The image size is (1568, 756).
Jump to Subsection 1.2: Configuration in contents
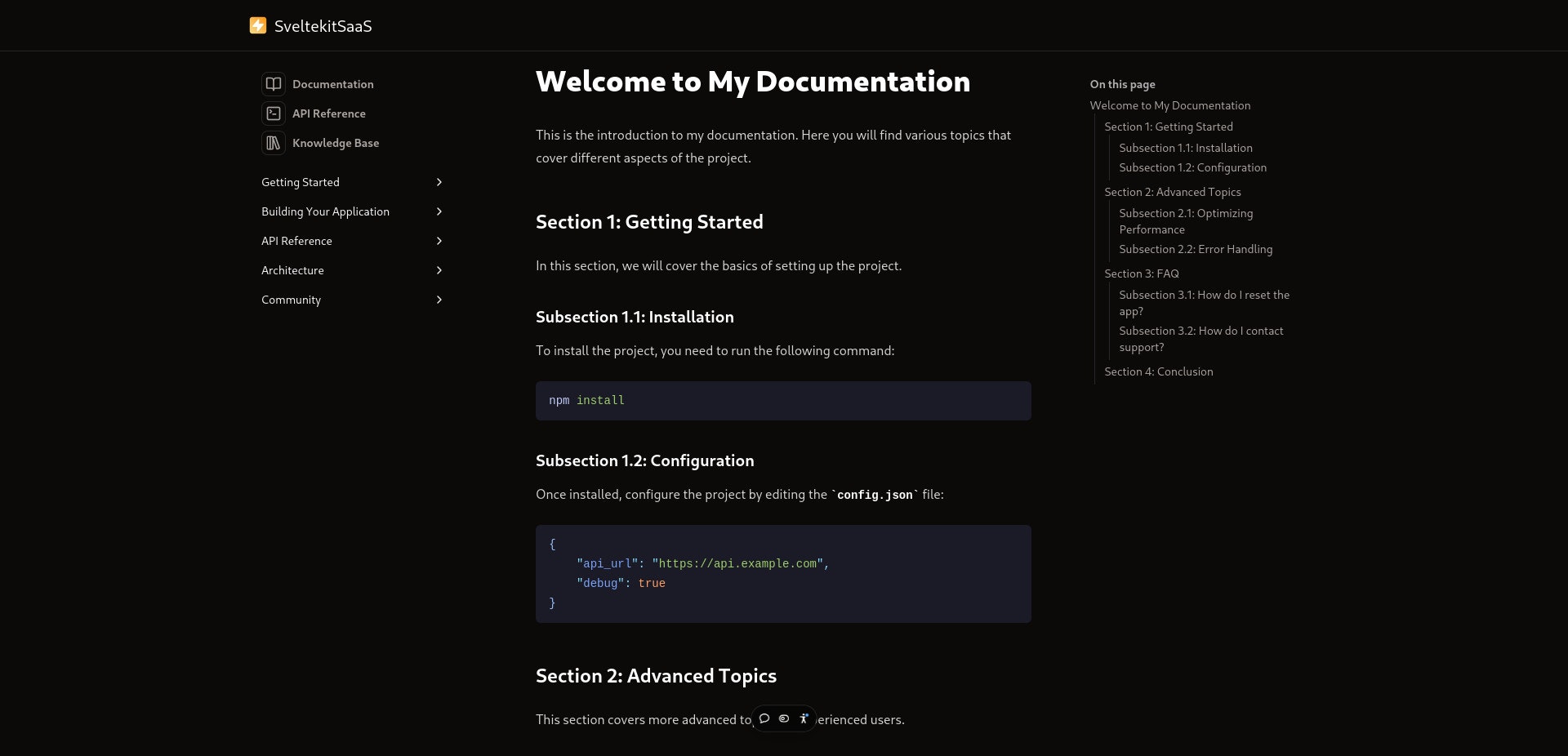(1193, 167)
